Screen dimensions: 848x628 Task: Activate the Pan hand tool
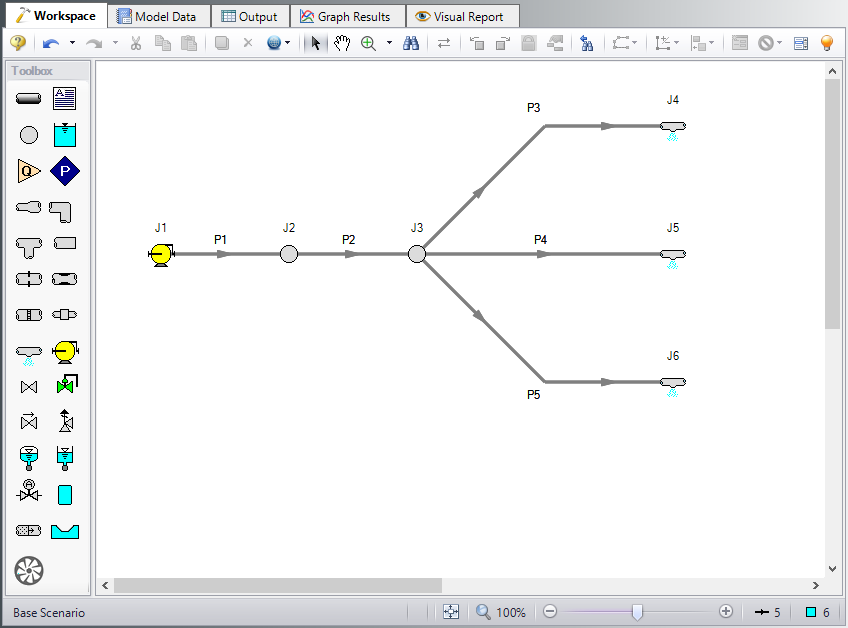342,43
